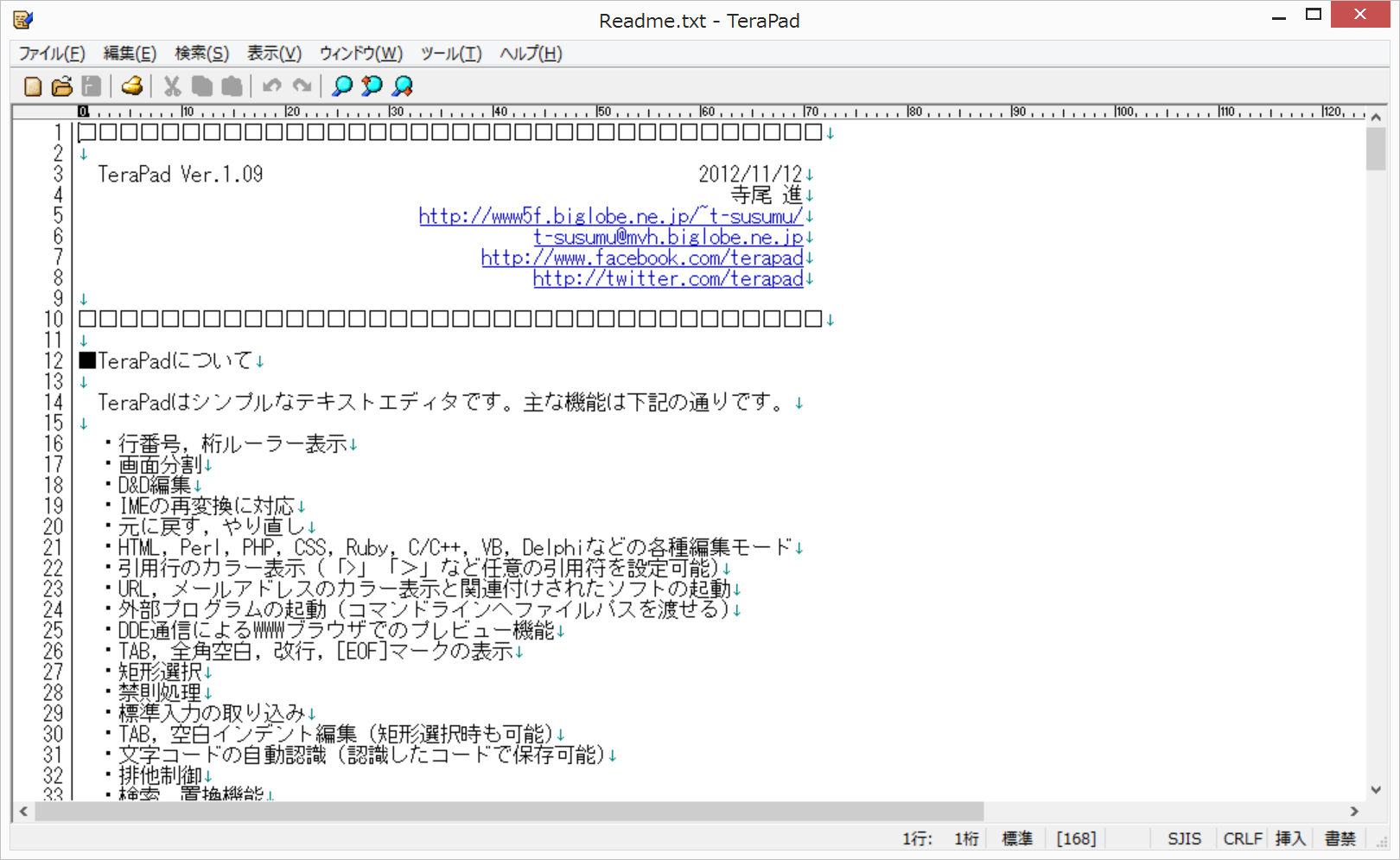This screenshot has height=860, width=1400.
Task: Click the ruler at column 50
Action: pos(602,112)
